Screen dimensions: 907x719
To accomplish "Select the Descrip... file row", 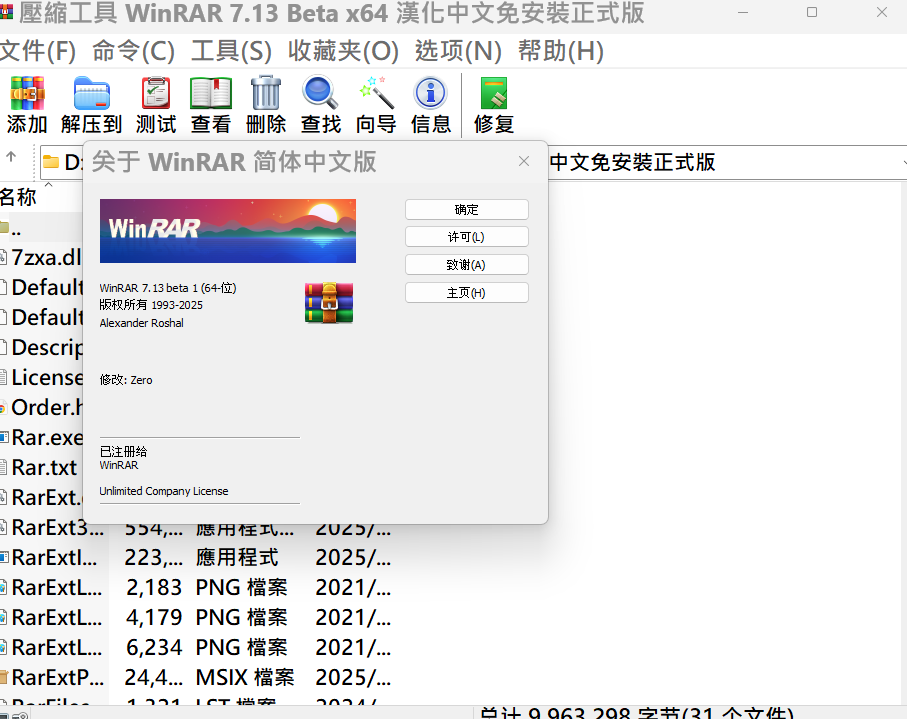I will (x=42, y=348).
